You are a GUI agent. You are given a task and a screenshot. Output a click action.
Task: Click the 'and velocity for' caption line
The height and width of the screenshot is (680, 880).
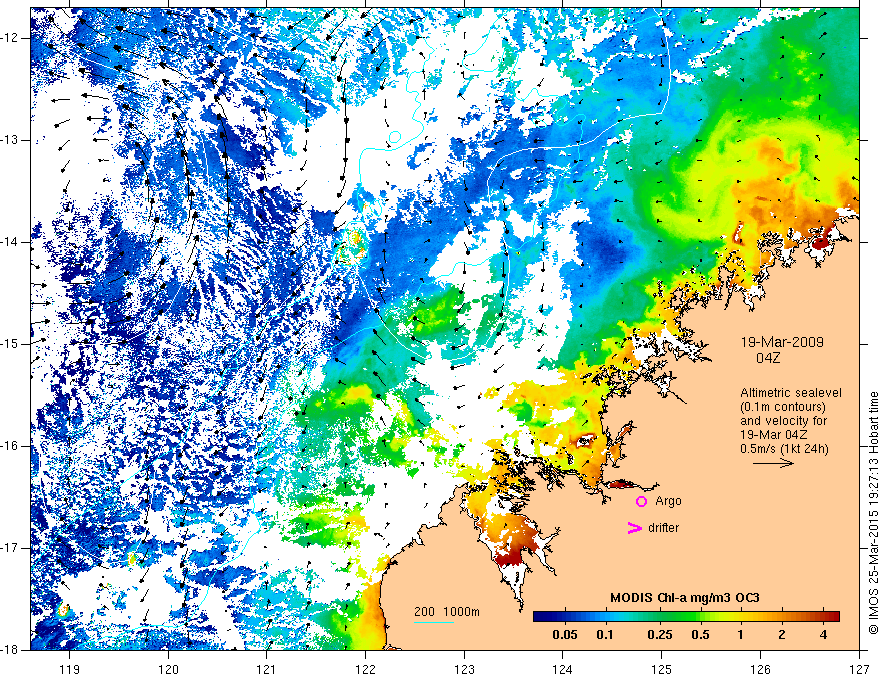click(x=783, y=421)
